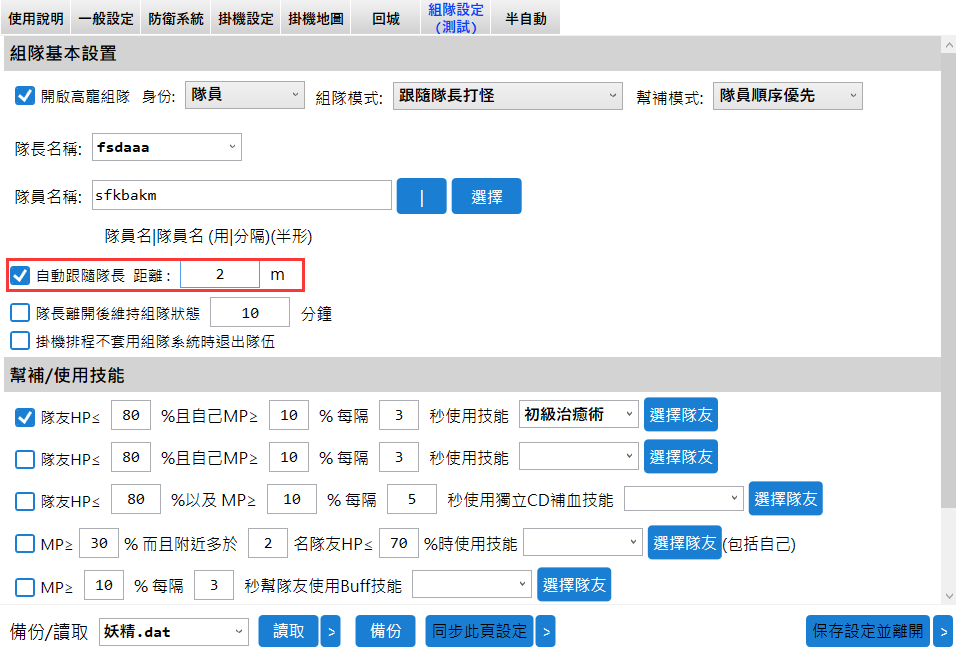Viewport: 956px width, 656px height.
Task: Open the 身份 dropdown showing 隊員
Action: click(245, 95)
